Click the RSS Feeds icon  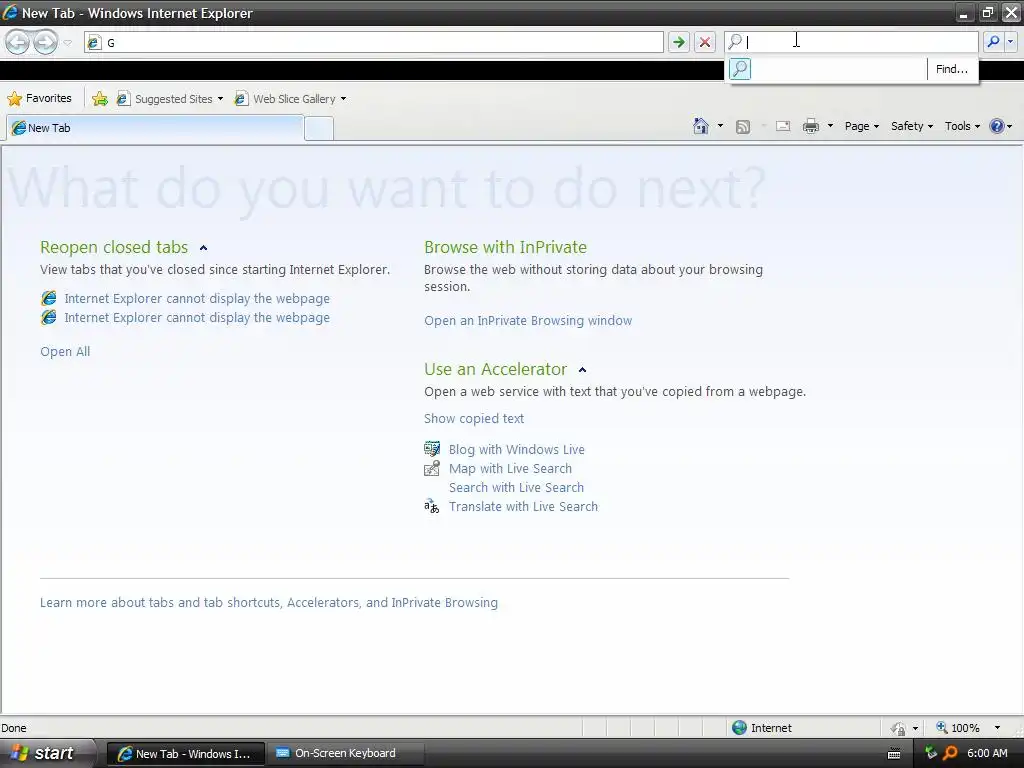[743, 127]
